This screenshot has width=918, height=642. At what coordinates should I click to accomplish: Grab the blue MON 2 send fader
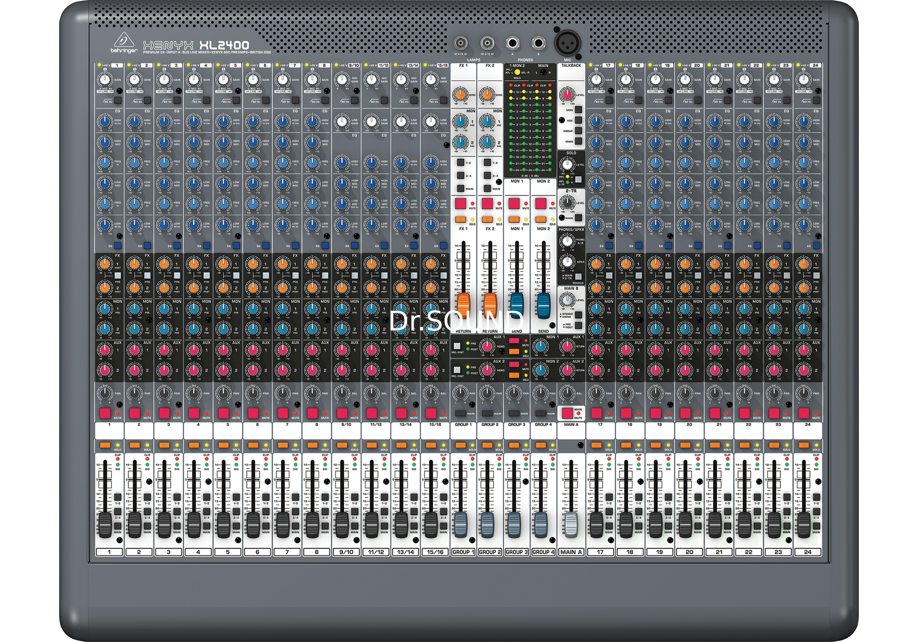coord(543,305)
